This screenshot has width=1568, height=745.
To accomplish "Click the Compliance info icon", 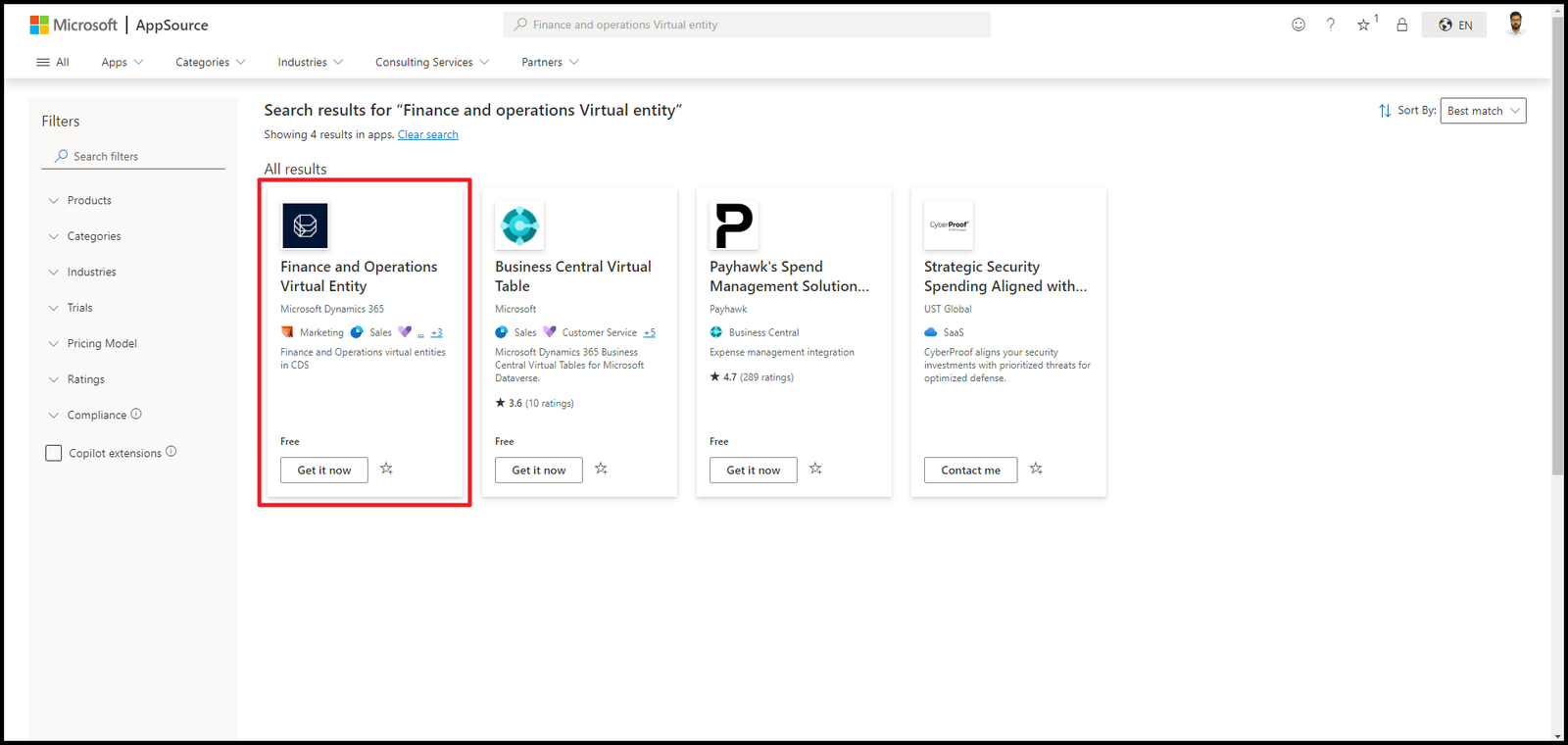I will pos(136,414).
